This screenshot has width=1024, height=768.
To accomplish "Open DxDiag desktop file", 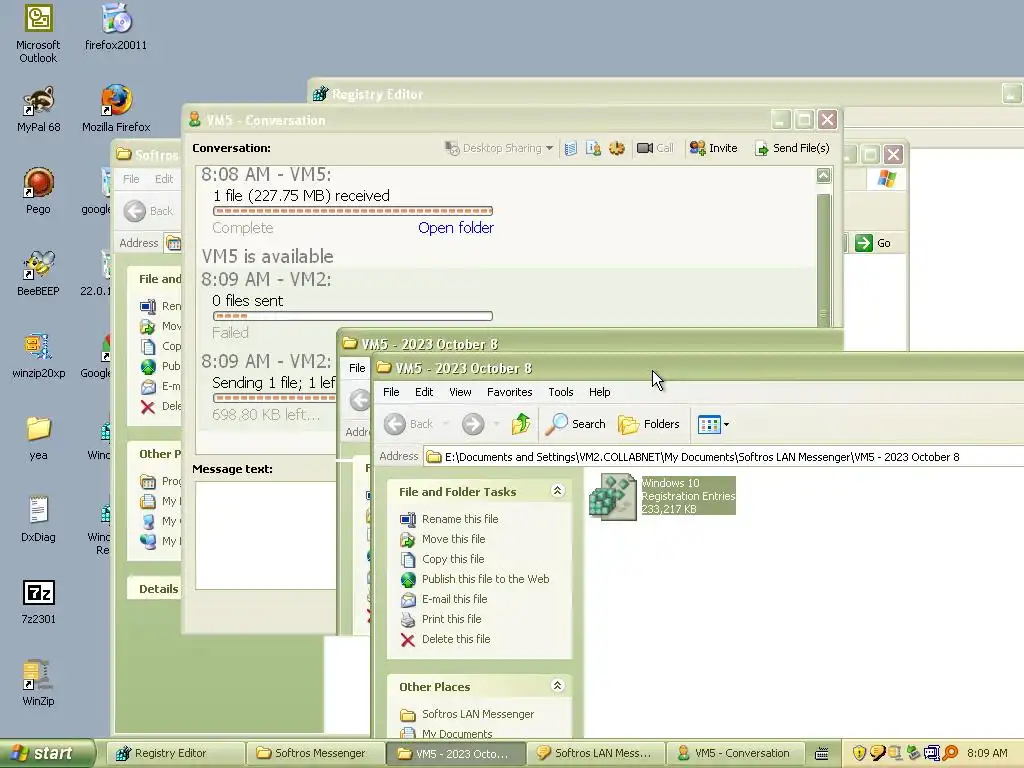I will coord(38,519).
